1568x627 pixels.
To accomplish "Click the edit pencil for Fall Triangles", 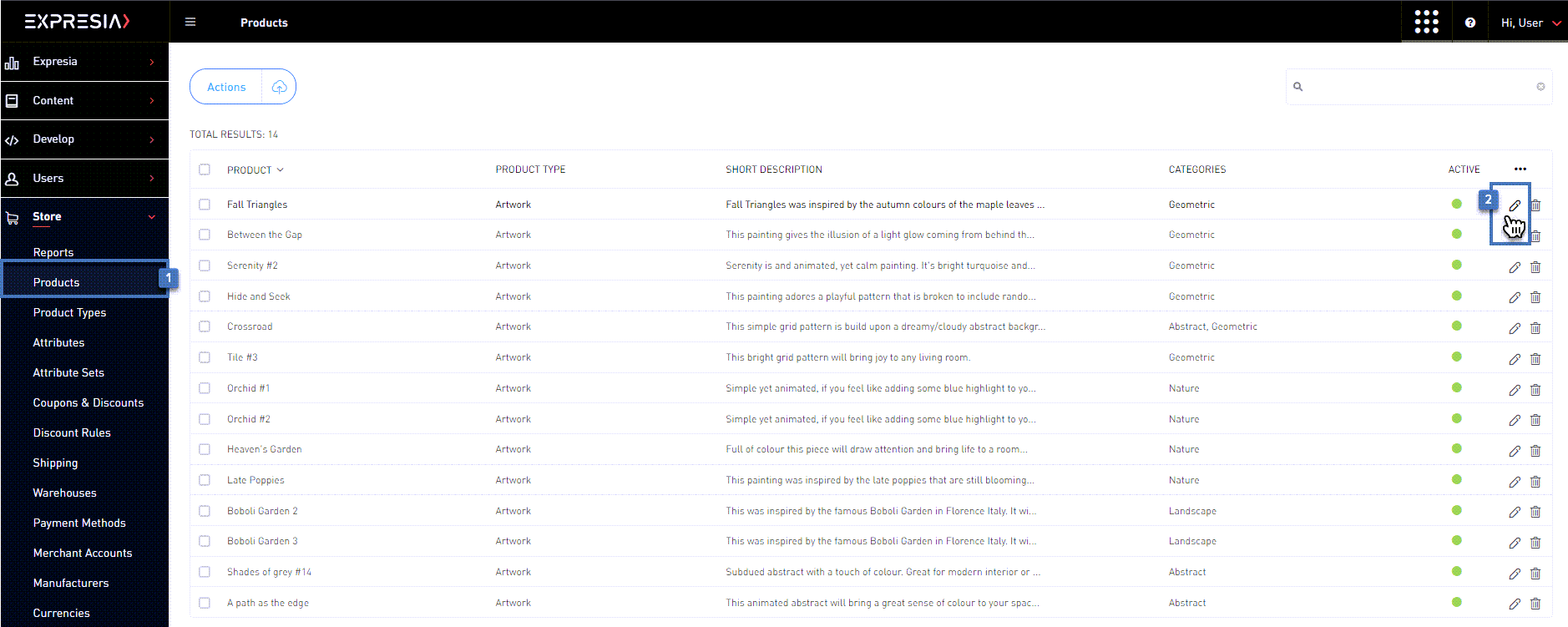I will [x=1514, y=205].
